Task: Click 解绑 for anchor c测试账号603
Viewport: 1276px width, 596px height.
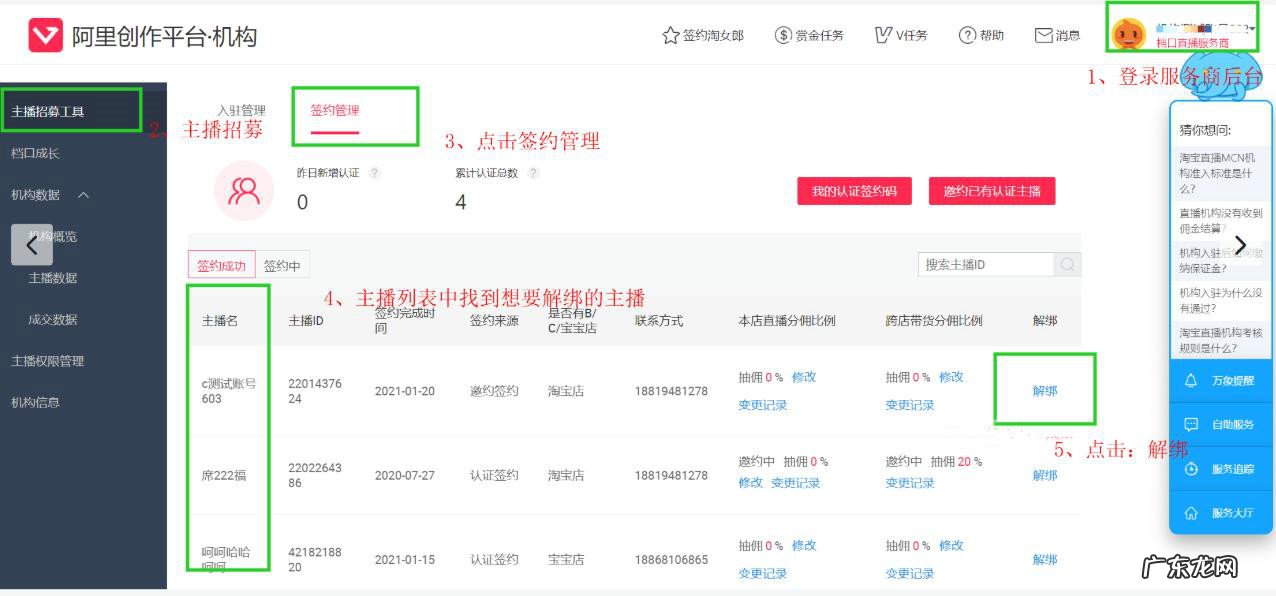Action: pyautogui.click(x=1043, y=390)
